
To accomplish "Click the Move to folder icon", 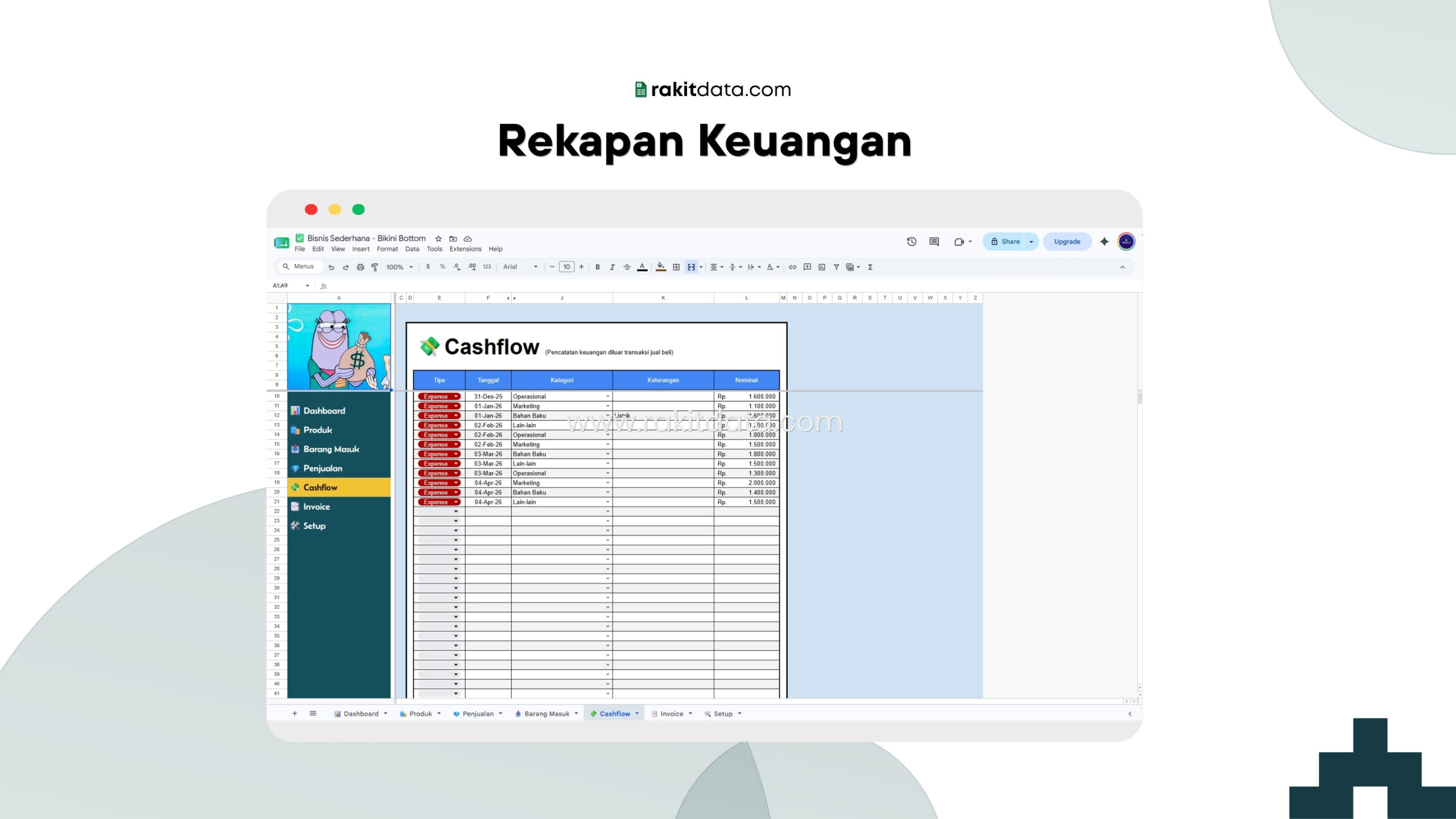I will pyautogui.click(x=453, y=239).
